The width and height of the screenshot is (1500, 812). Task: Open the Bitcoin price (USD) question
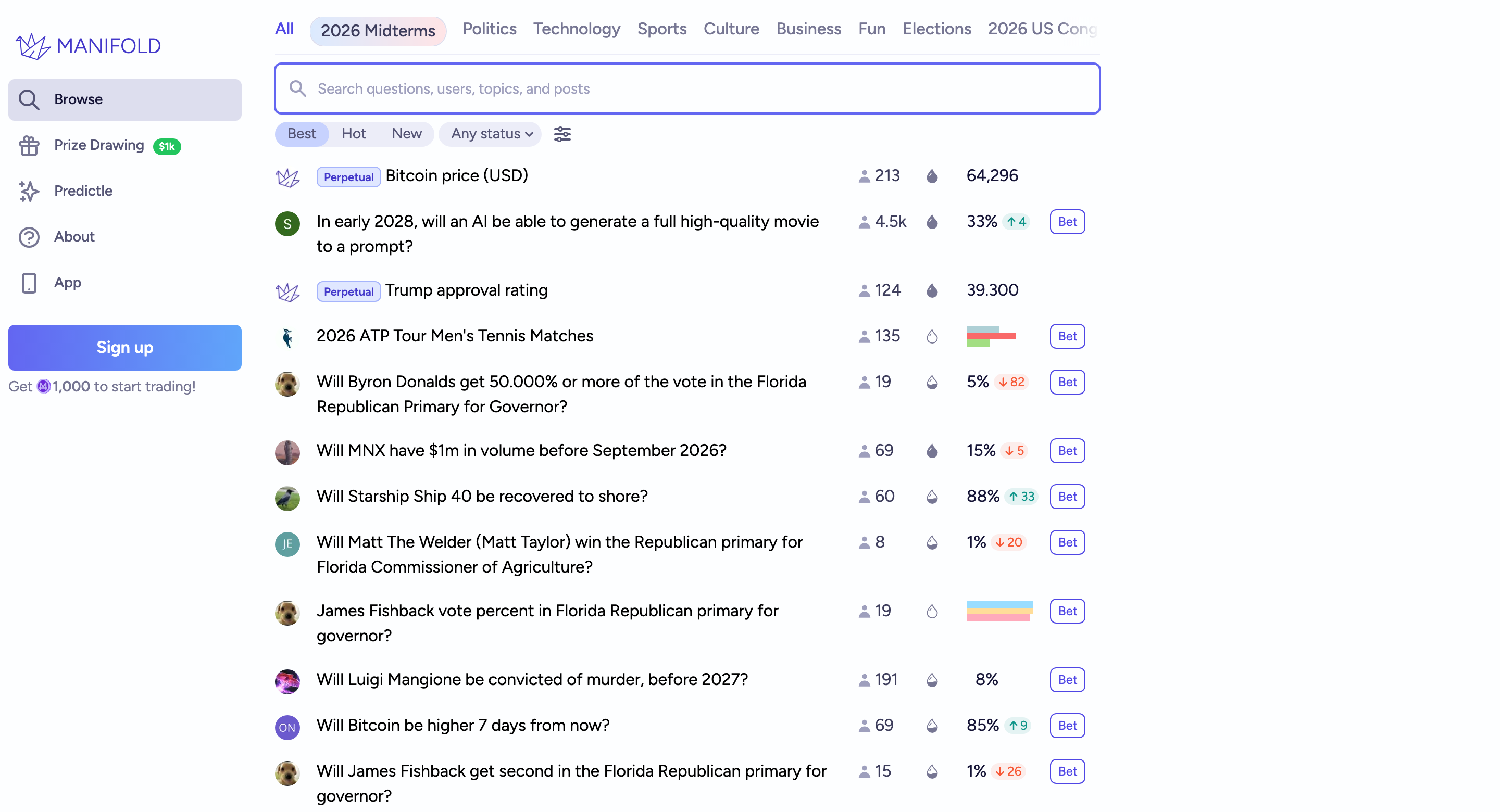457,176
